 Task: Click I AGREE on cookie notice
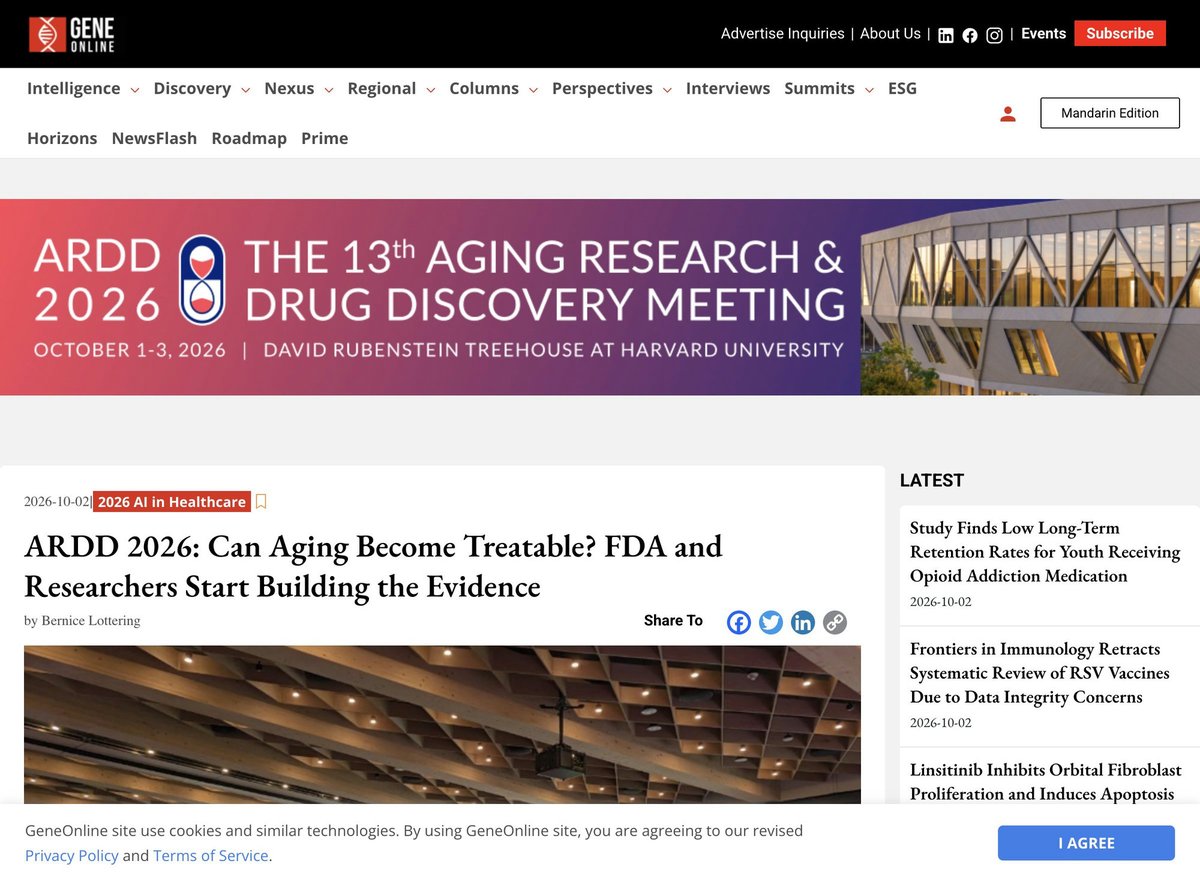pyautogui.click(x=1086, y=843)
